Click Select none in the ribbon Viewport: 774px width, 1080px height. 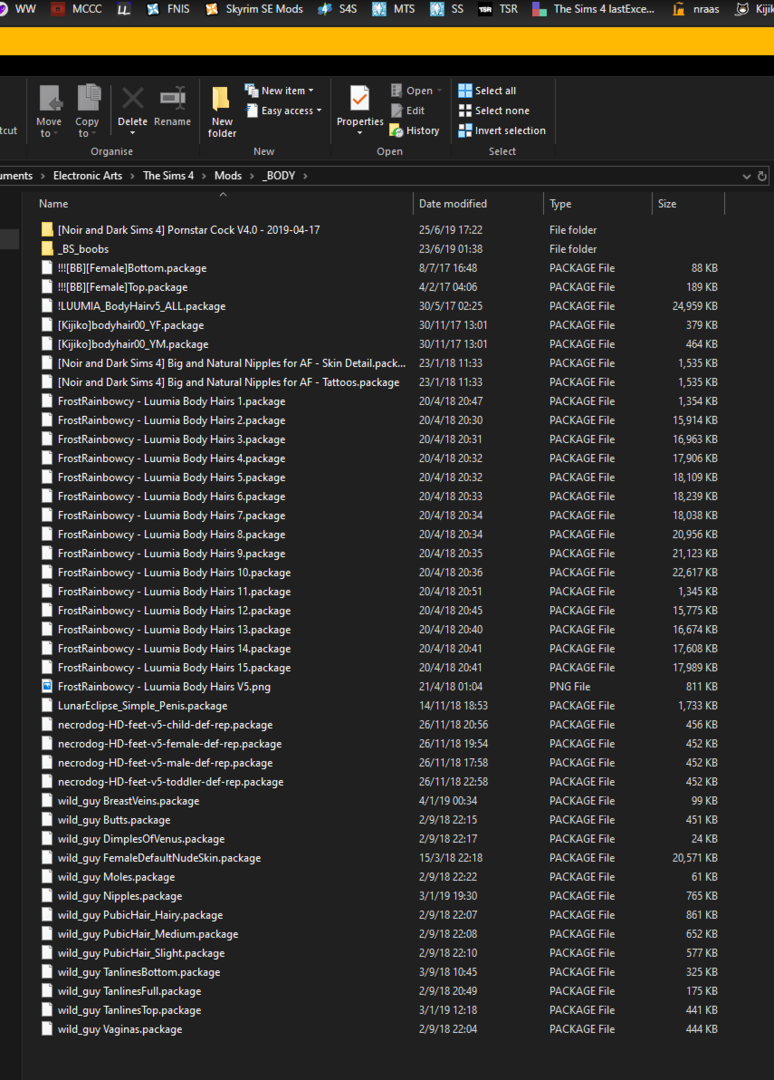point(494,110)
